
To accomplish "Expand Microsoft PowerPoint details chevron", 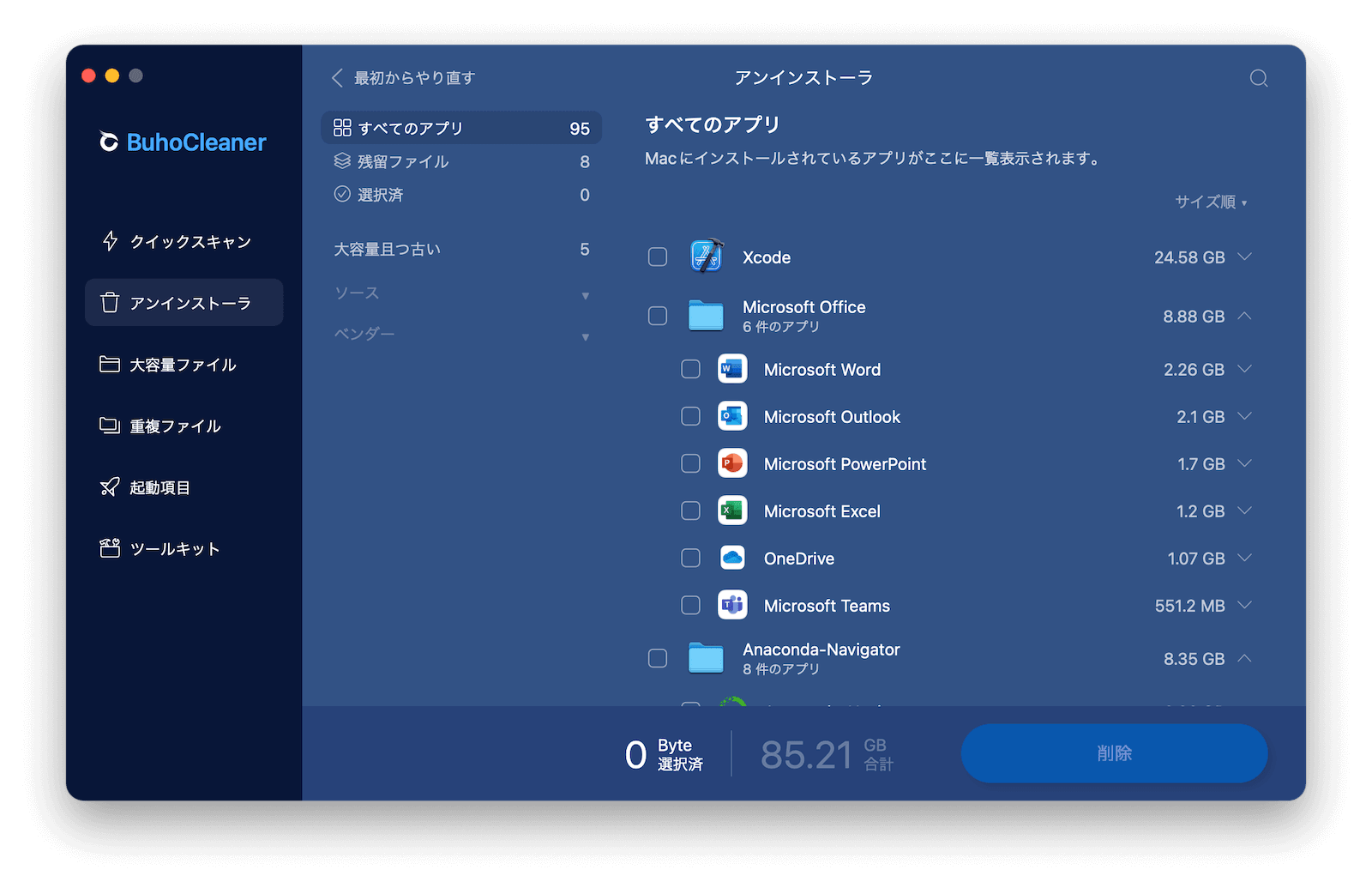I will [x=1245, y=463].
